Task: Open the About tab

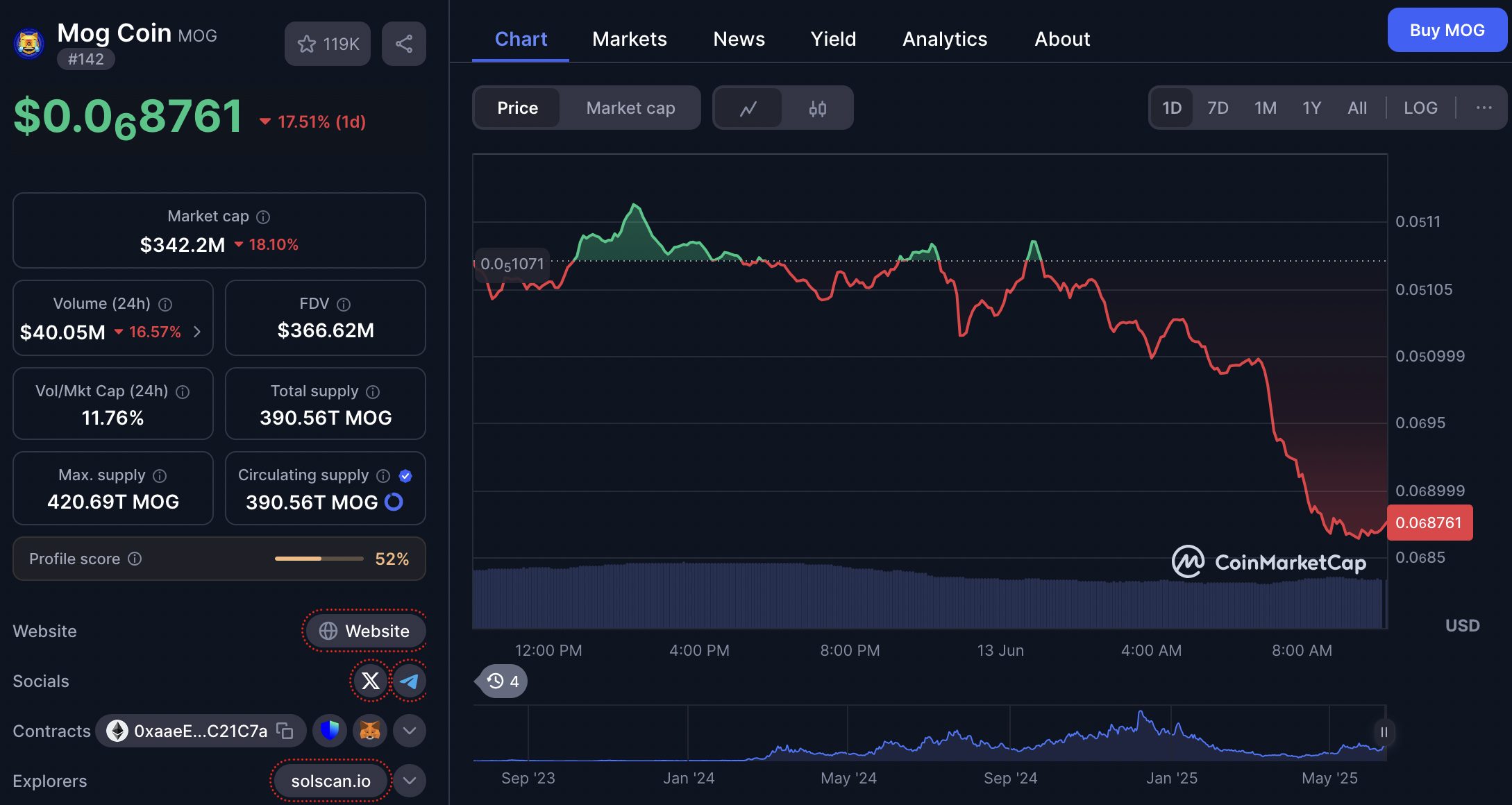Action: [1062, 39]
